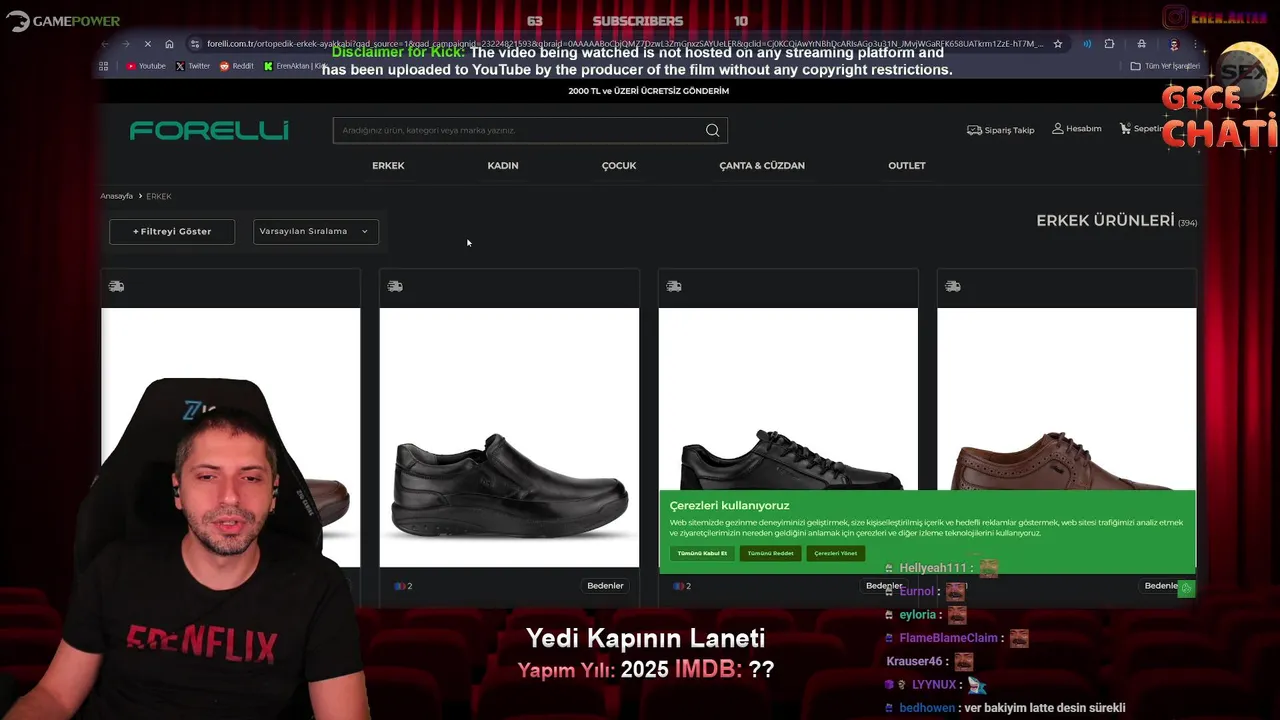Open the KADIN menu

[503, 166]
